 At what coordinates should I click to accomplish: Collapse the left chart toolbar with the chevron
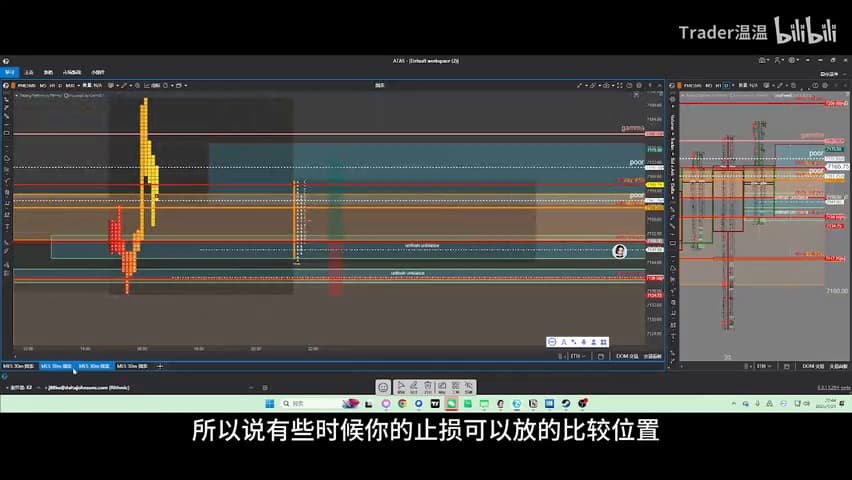(x=659, y=85)
